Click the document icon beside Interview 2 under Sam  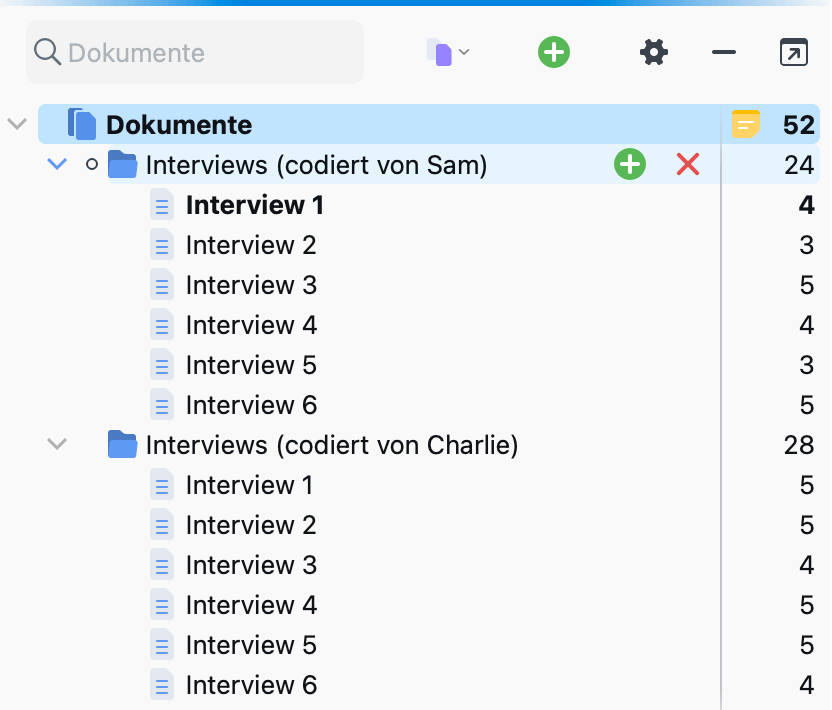(162, 245)
